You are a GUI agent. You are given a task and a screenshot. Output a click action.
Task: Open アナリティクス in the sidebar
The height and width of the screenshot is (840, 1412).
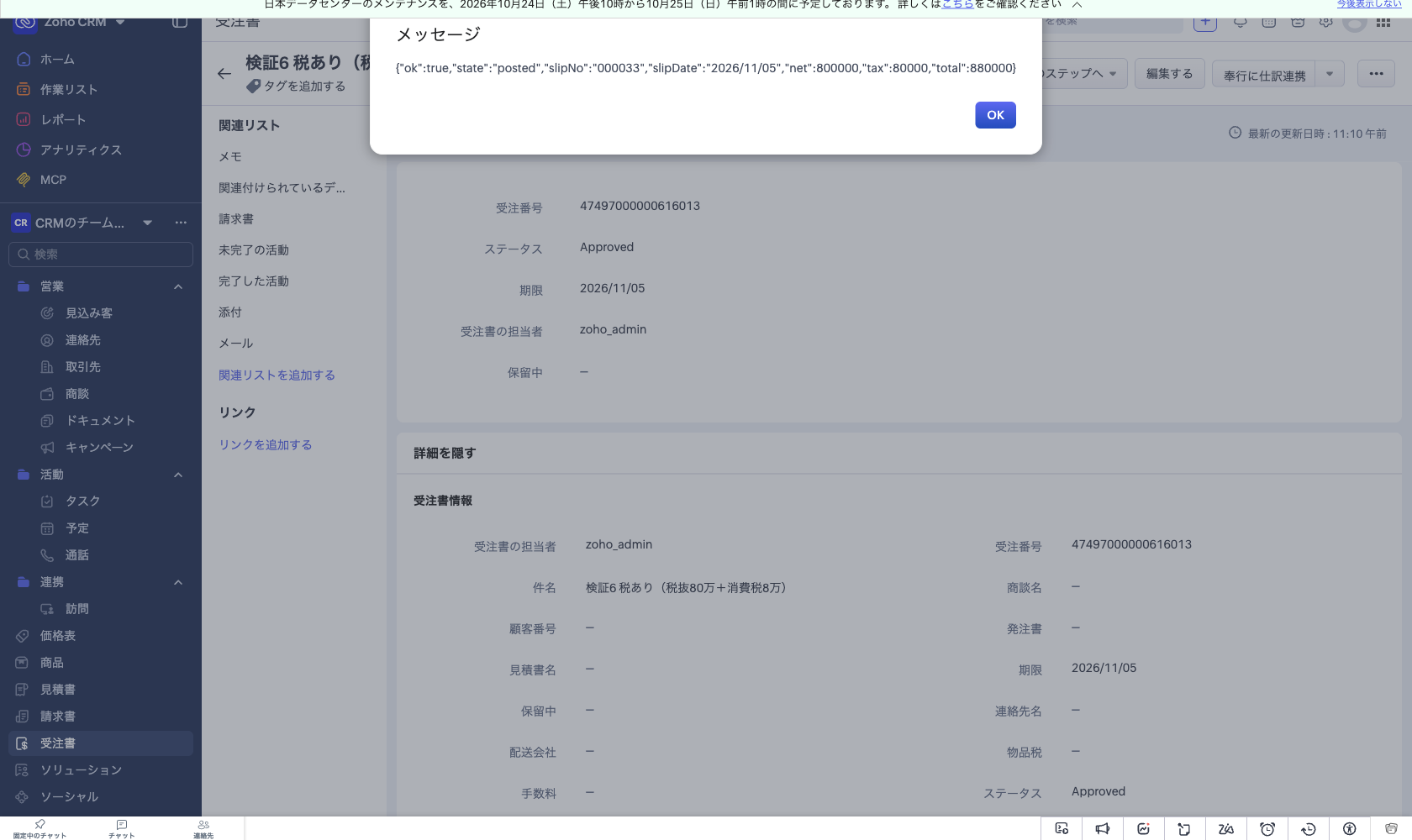(101, 150)
